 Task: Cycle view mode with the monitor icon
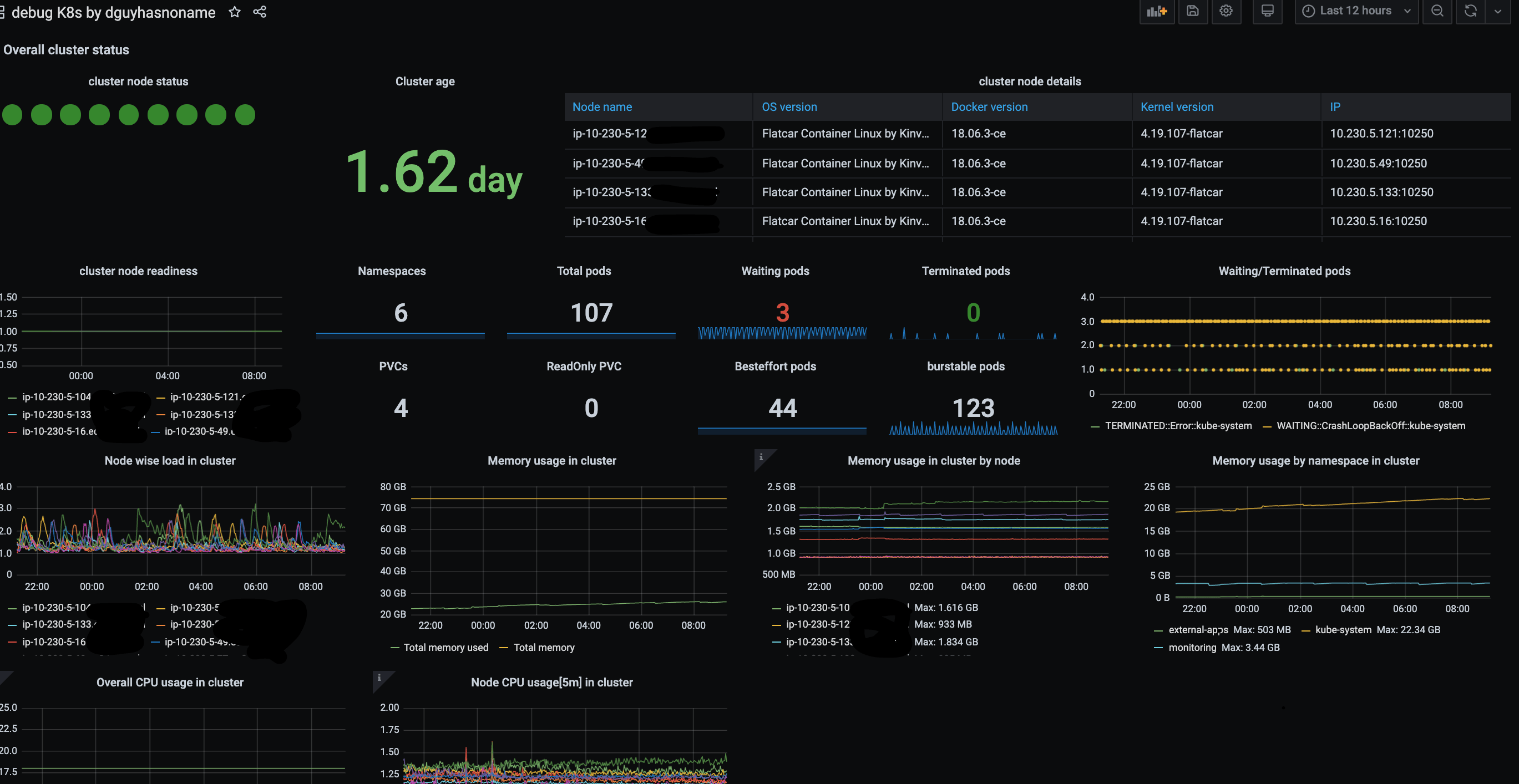click(1267, 11)
